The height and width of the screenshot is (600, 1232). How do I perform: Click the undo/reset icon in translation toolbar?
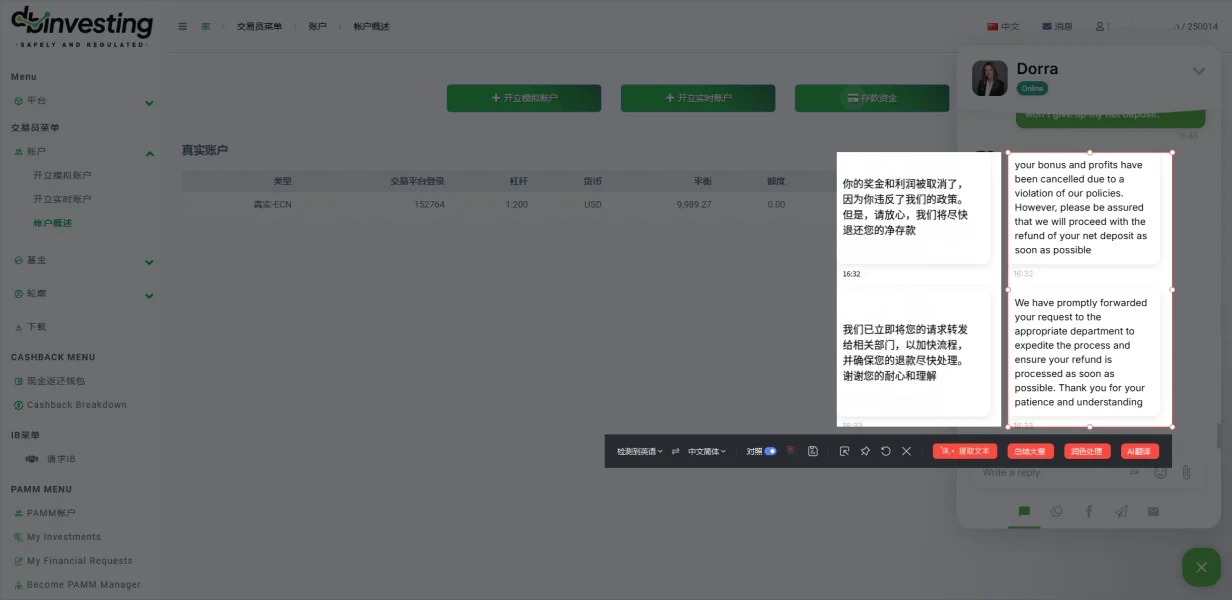coord(886,451)
